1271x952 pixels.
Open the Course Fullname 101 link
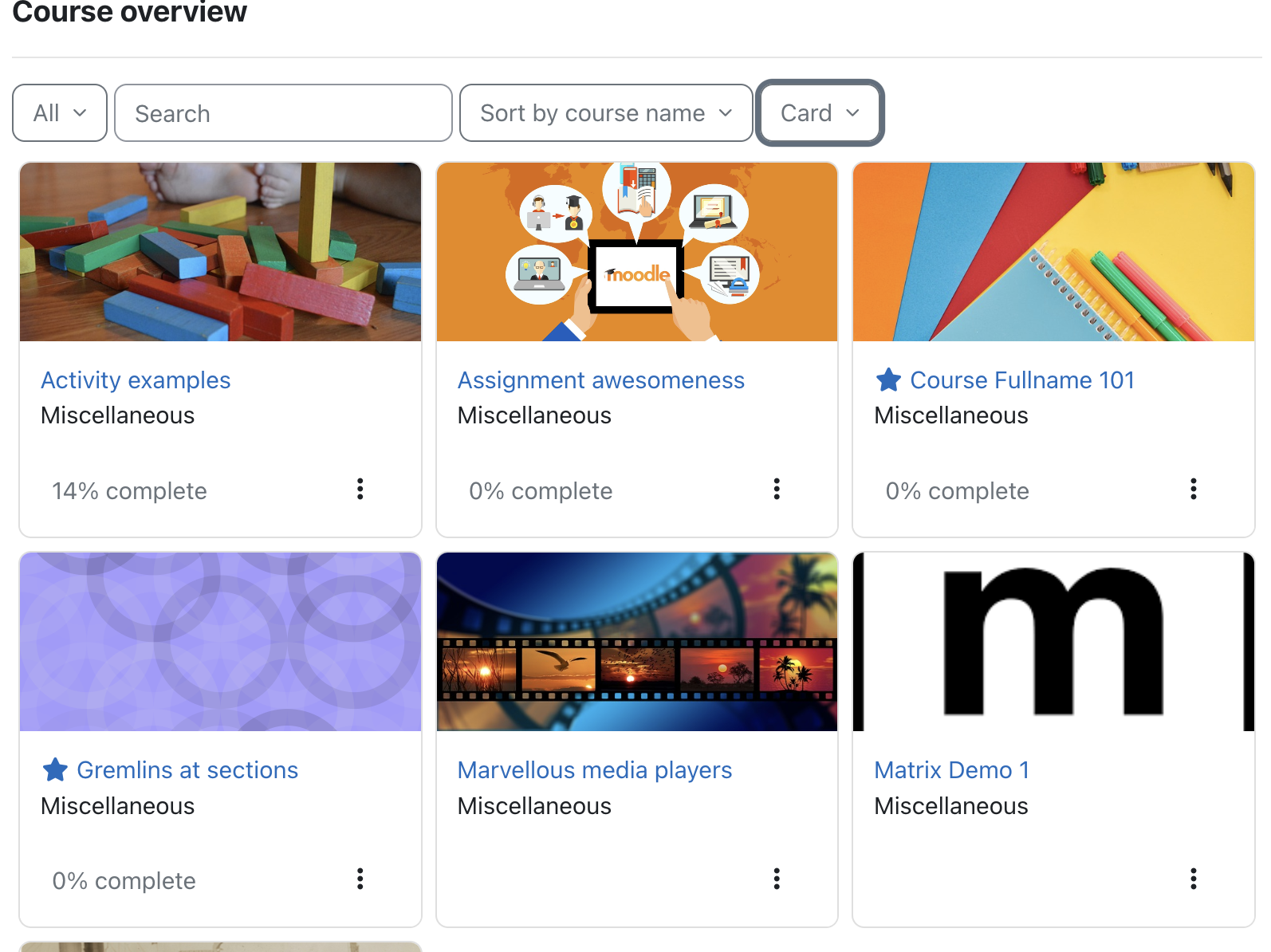pyautogui.click(x=1022, y=380)
